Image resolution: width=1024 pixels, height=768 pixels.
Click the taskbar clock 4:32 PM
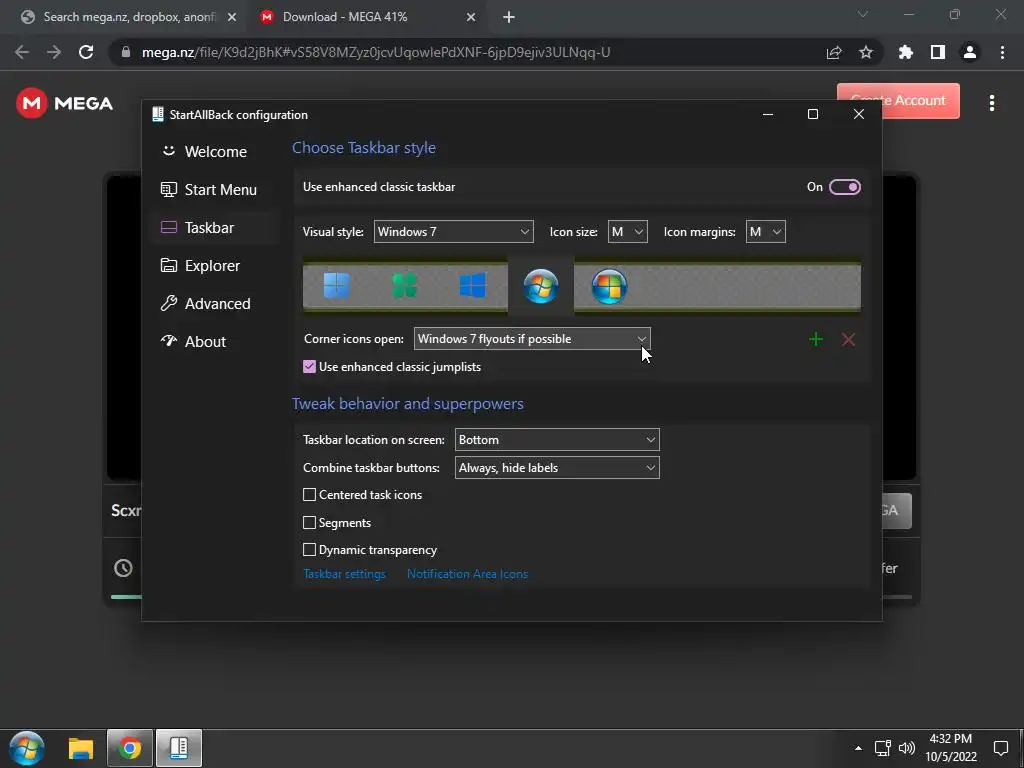(951, 748)
